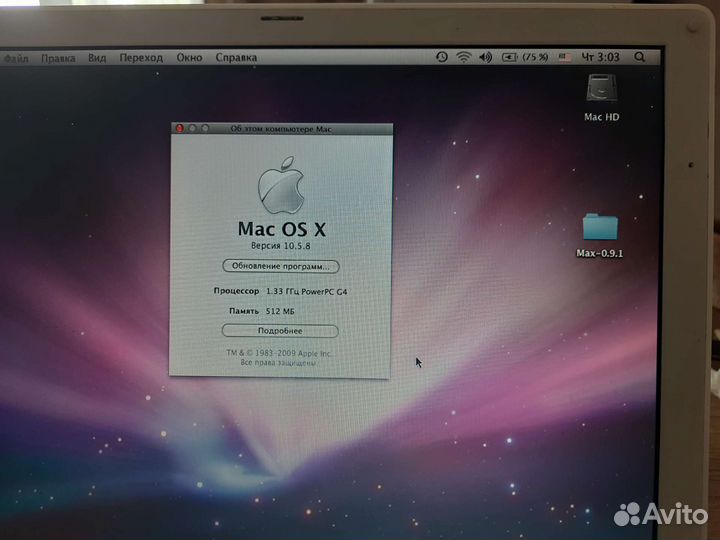Open the volume control icon
This screenshot has height=540, width=720.
(485, 57)
